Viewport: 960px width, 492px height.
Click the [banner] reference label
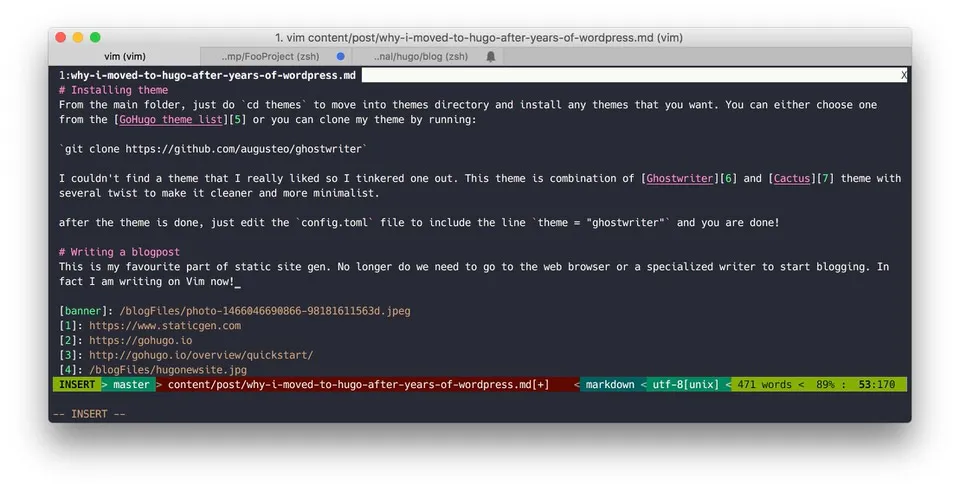[83, 311]
